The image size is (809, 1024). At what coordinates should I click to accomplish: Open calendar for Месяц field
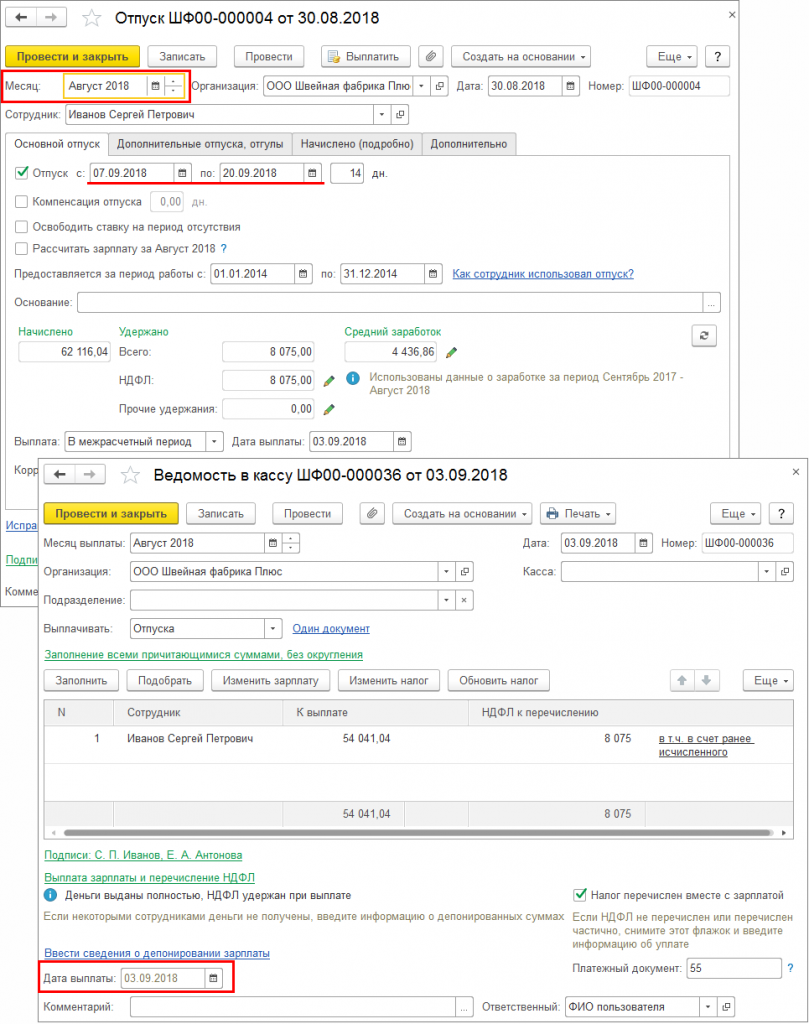pyautogui.click(x=155, y=86)
